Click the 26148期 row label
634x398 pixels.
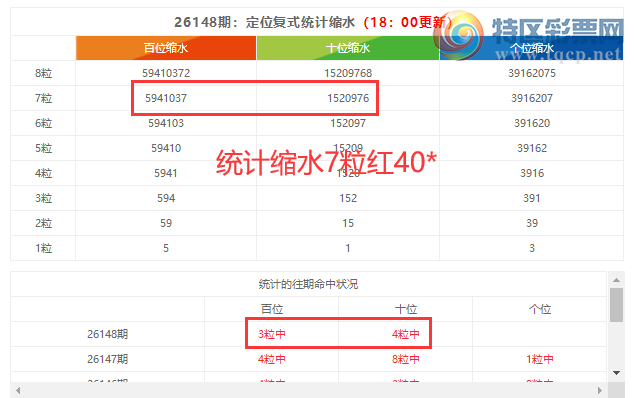click(x=108, y=334)
